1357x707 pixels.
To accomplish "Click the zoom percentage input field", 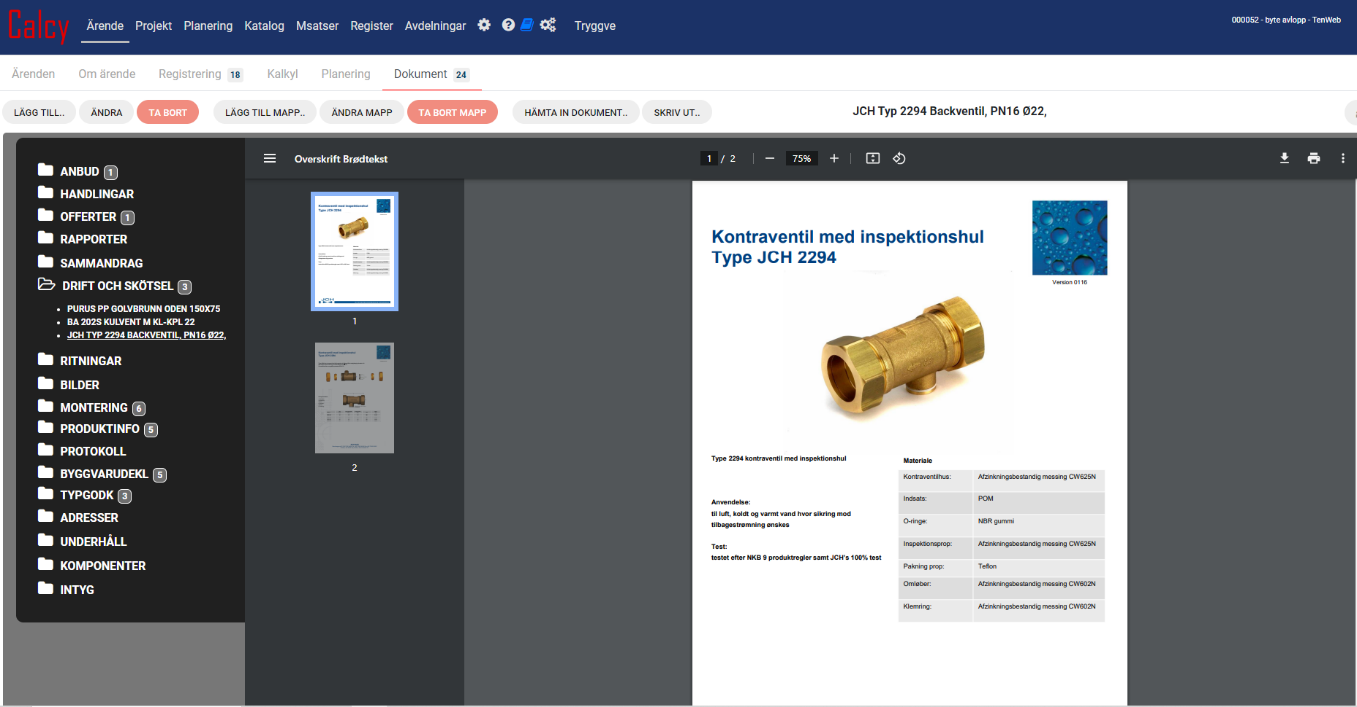I will click(801, 159).
